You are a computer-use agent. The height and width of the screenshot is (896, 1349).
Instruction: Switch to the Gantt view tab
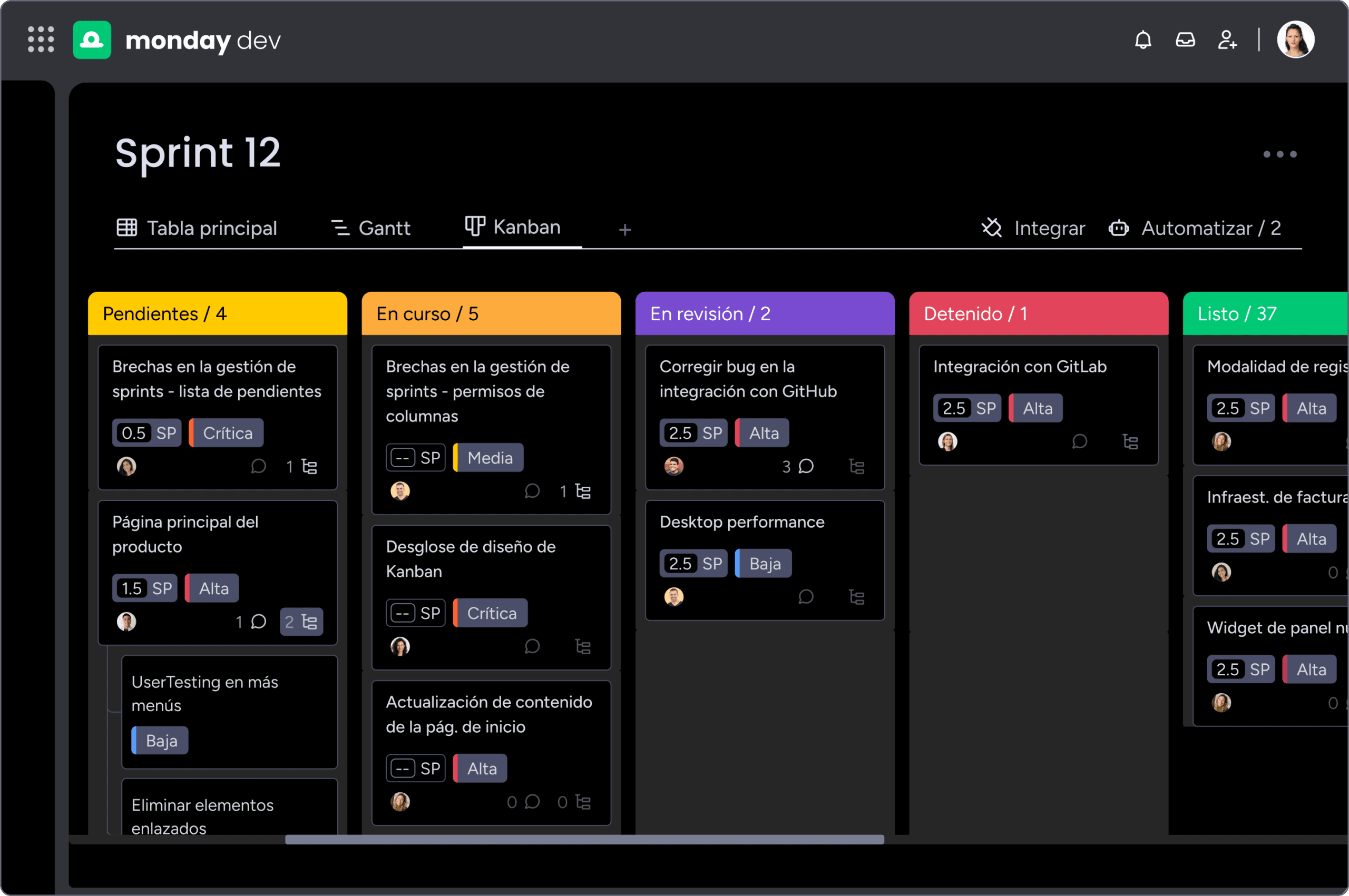tap(370, 228)
